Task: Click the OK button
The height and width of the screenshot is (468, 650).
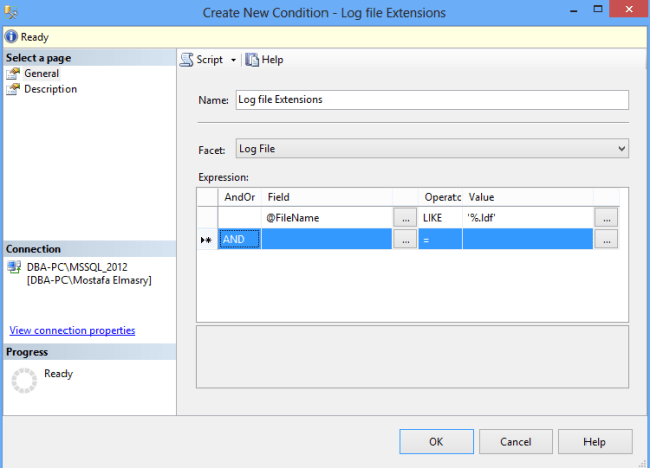Action: (x=436, y=442)
